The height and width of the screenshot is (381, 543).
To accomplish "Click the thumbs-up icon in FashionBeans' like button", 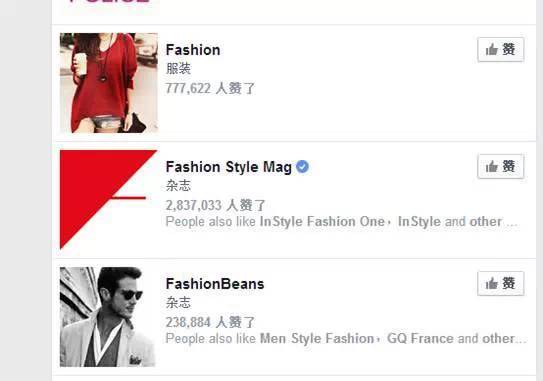I will tap(491, 284).
